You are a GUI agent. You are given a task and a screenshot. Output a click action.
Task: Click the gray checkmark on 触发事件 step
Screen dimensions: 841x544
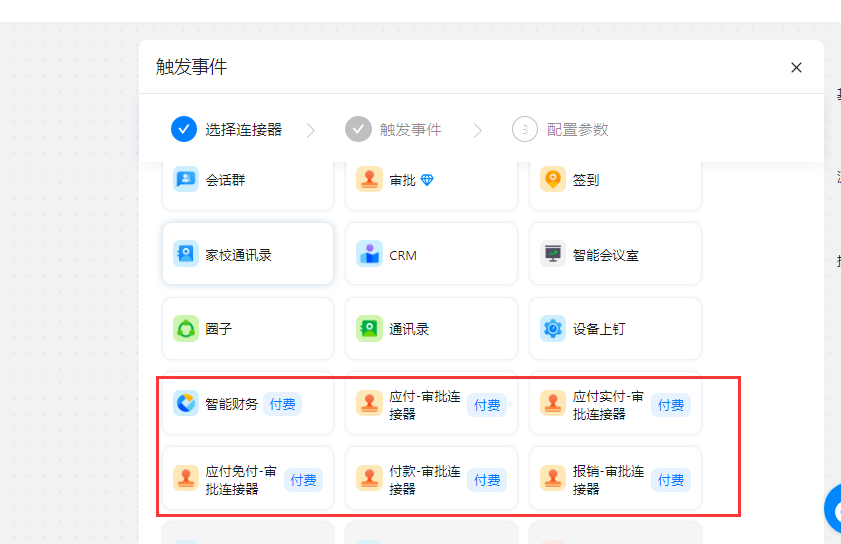coord(358,129)
